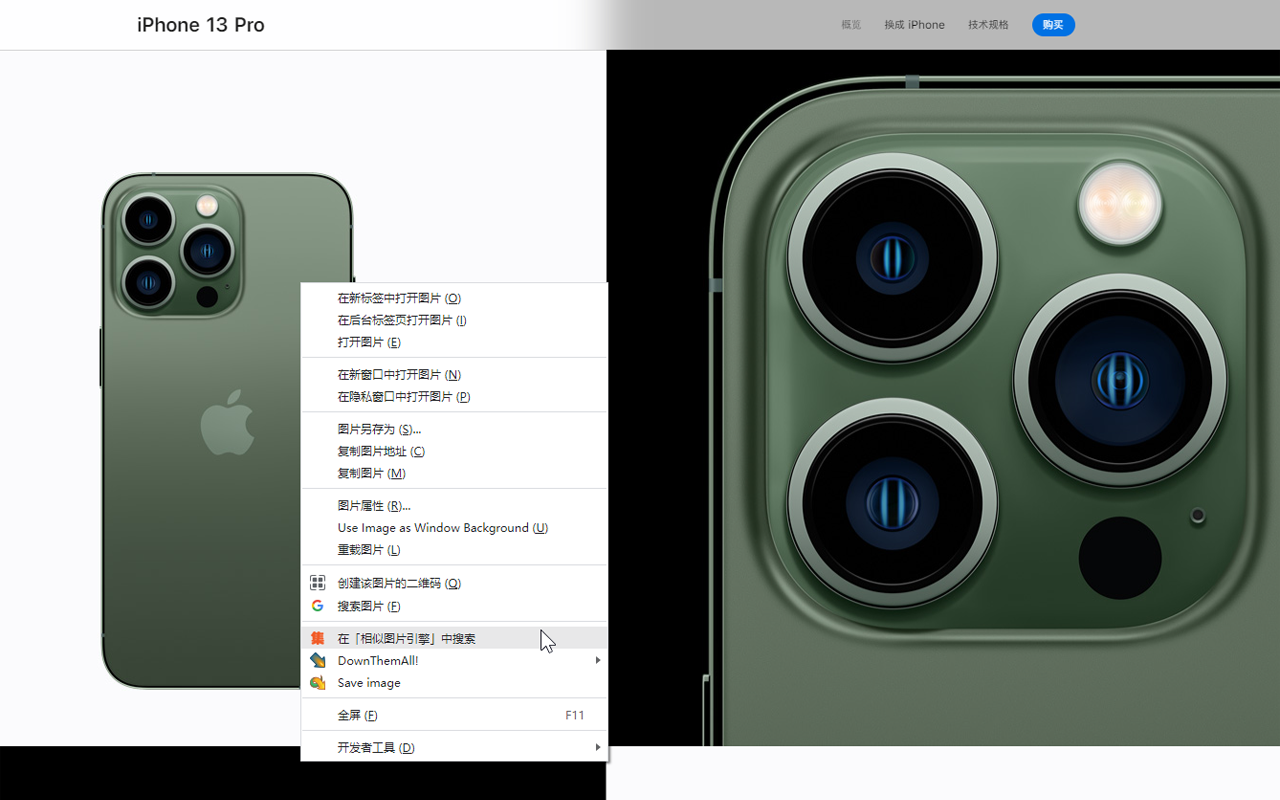The image size is (1280, 800).
Task: Open 图片属性 (R)... image properties
Action: coord(454,506)
